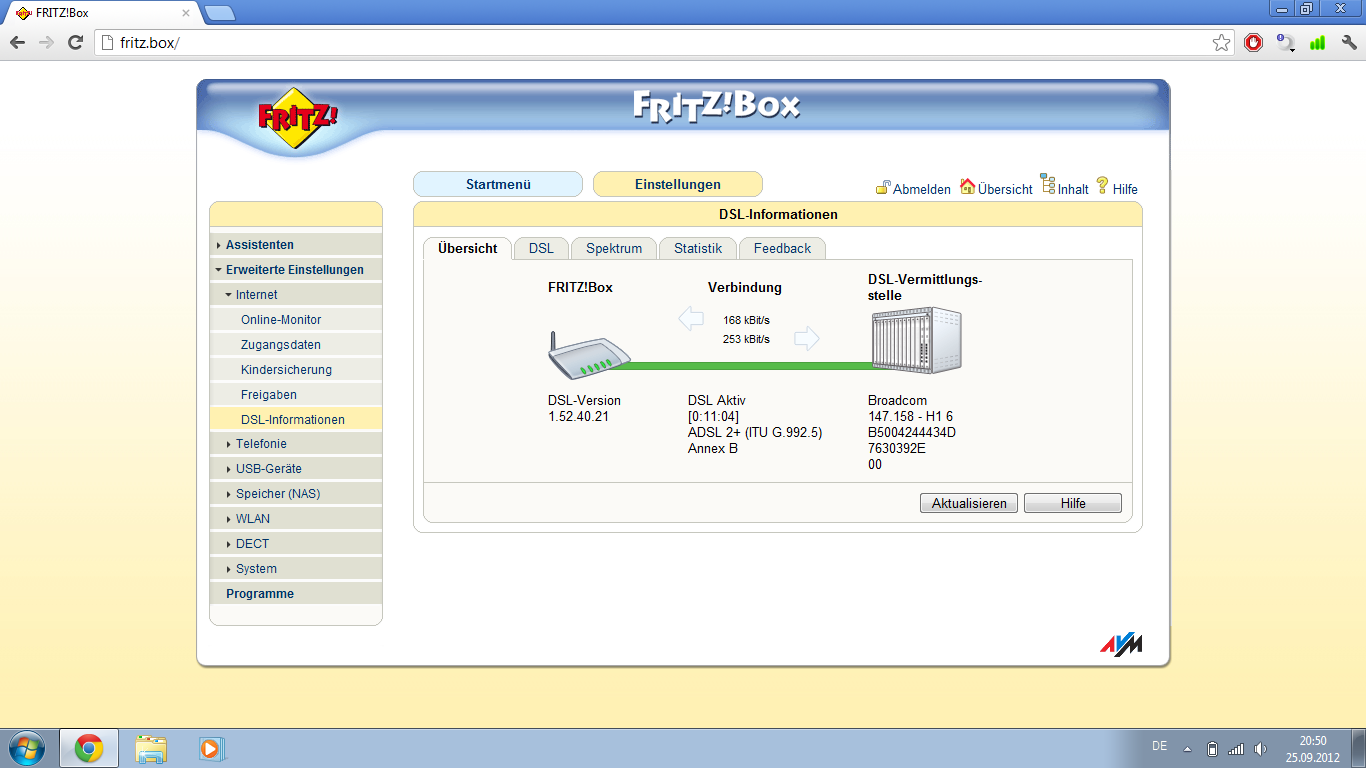Open the Statistik tab

point(697,248)
